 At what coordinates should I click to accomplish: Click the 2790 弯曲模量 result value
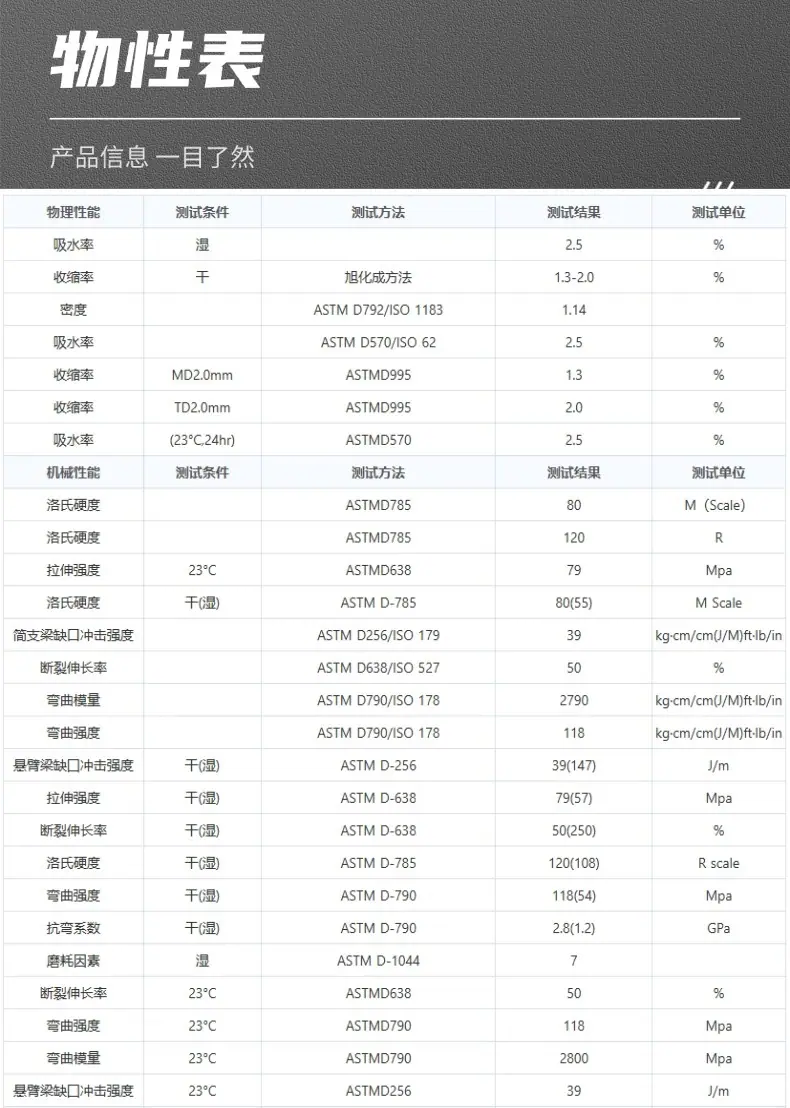coord(574,700)
